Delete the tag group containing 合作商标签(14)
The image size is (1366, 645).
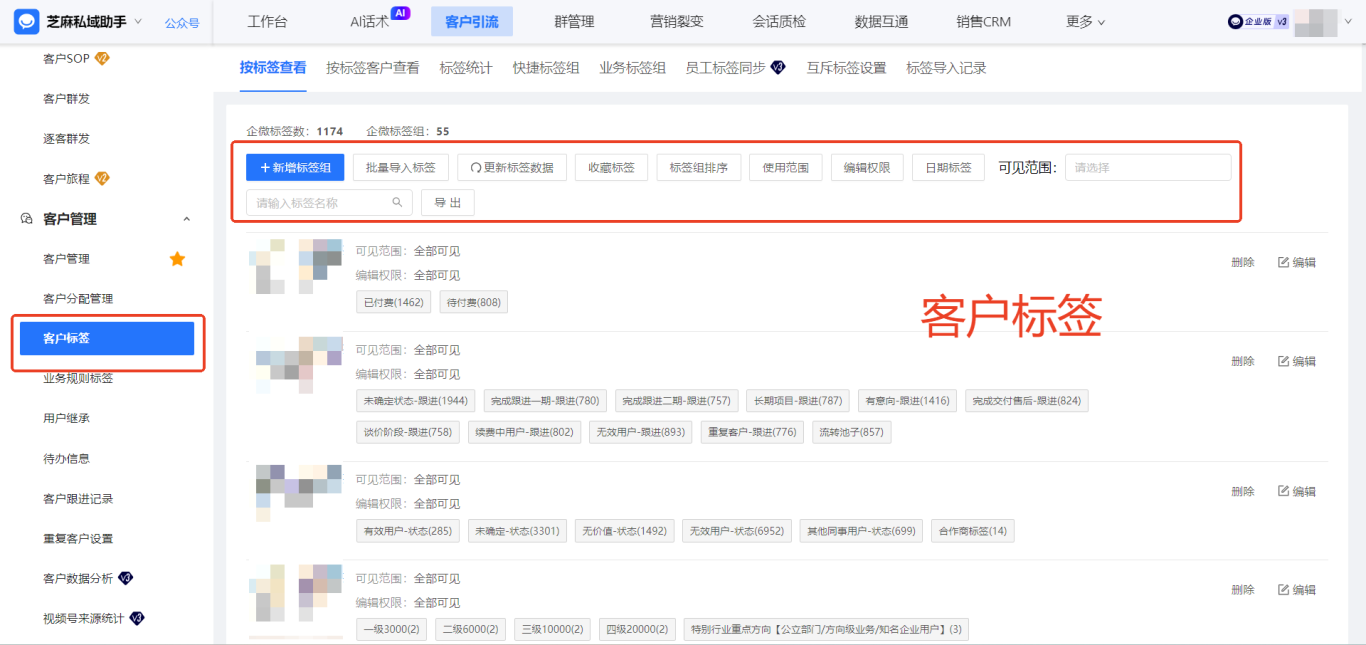point(1243,491)
